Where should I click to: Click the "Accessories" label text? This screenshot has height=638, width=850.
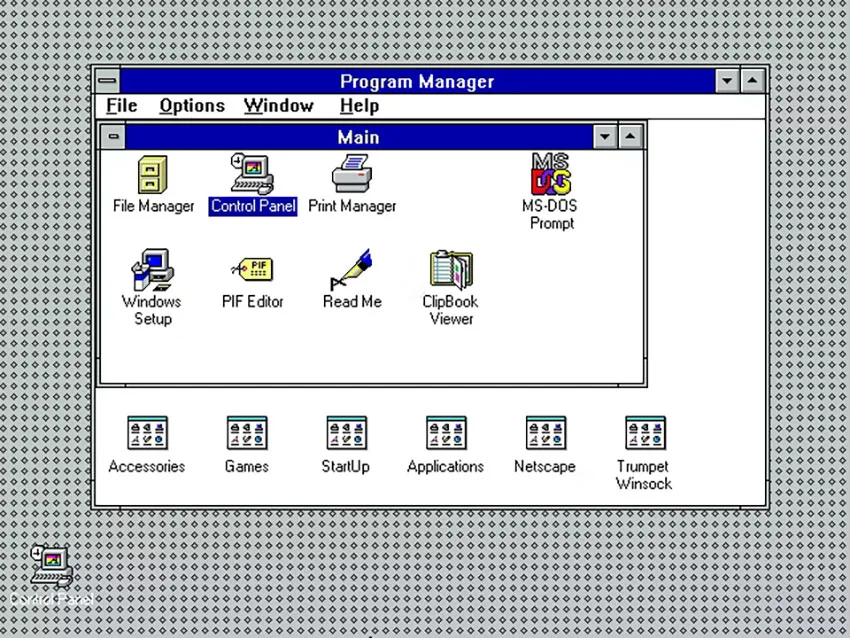pyautogui.click(x=147, y=466)
